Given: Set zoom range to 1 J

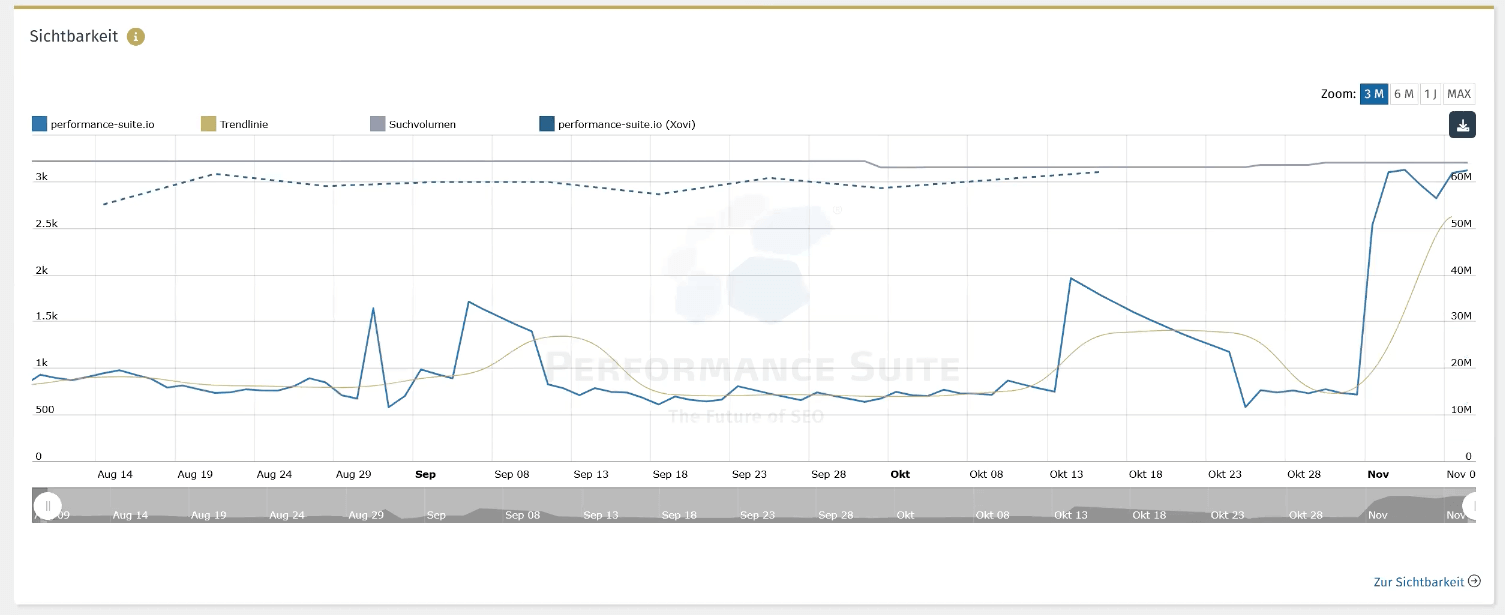Looking at the screenshot, I should click(1430, 94).
